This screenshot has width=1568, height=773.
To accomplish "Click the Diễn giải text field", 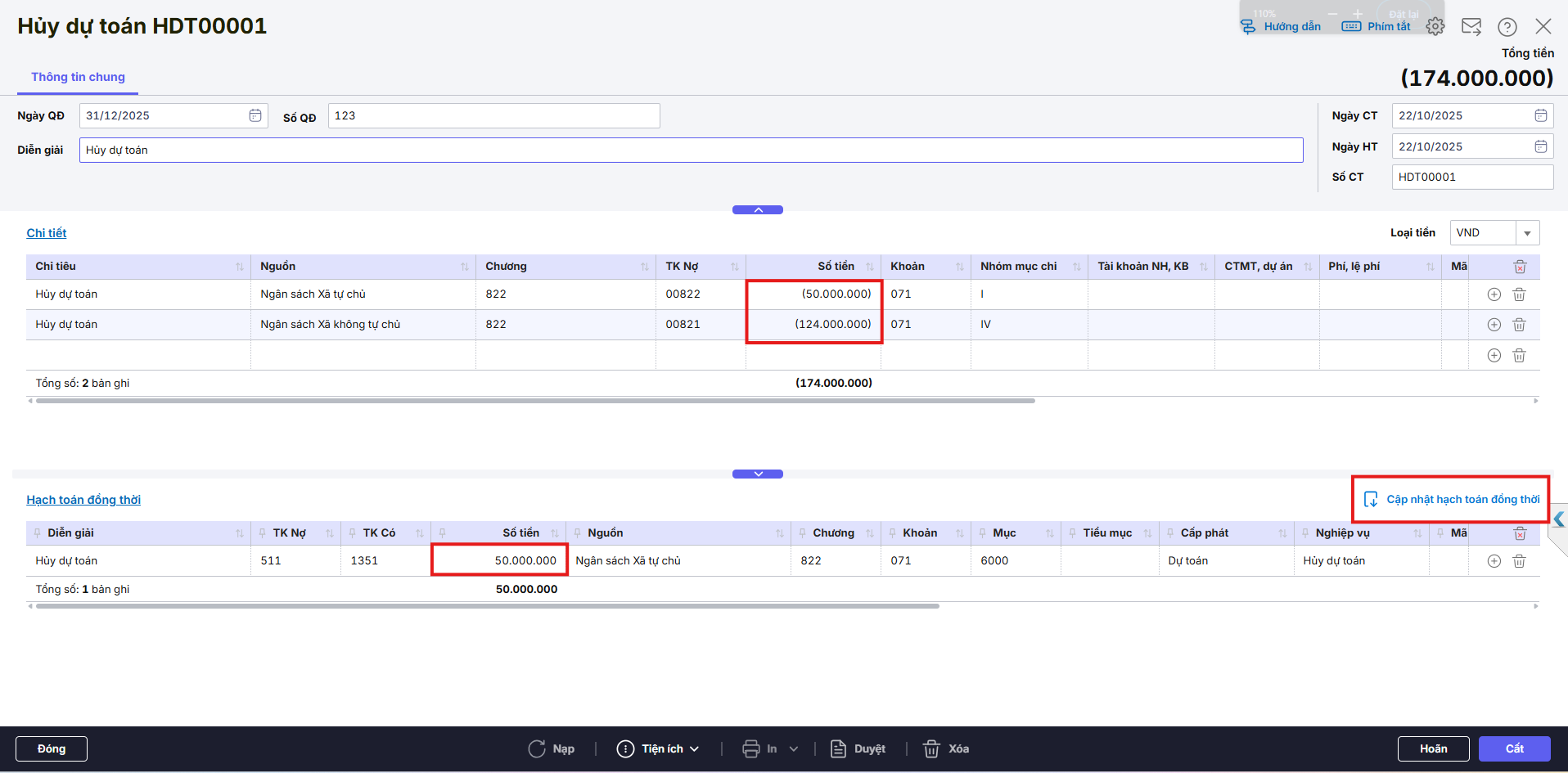I will tap(690, 150).
